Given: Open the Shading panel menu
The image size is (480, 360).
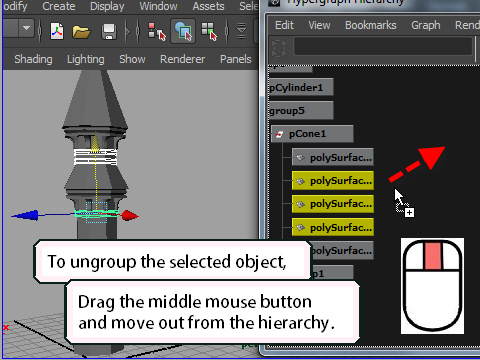Looking at the screenshot, I should pyautogui.click(x=33, y=59).
